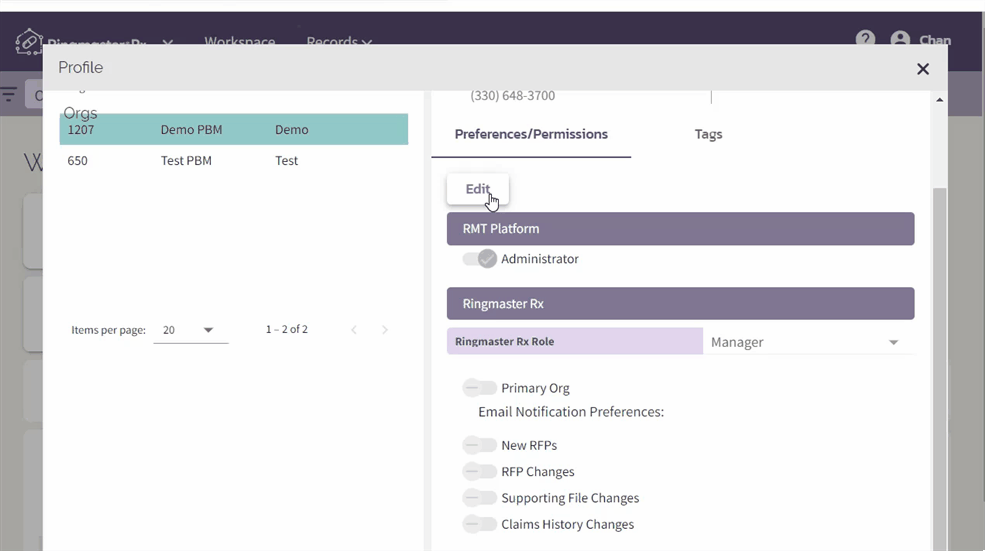
Task: Click the phone number field (330) 648-3700
Action: point(513,96)
